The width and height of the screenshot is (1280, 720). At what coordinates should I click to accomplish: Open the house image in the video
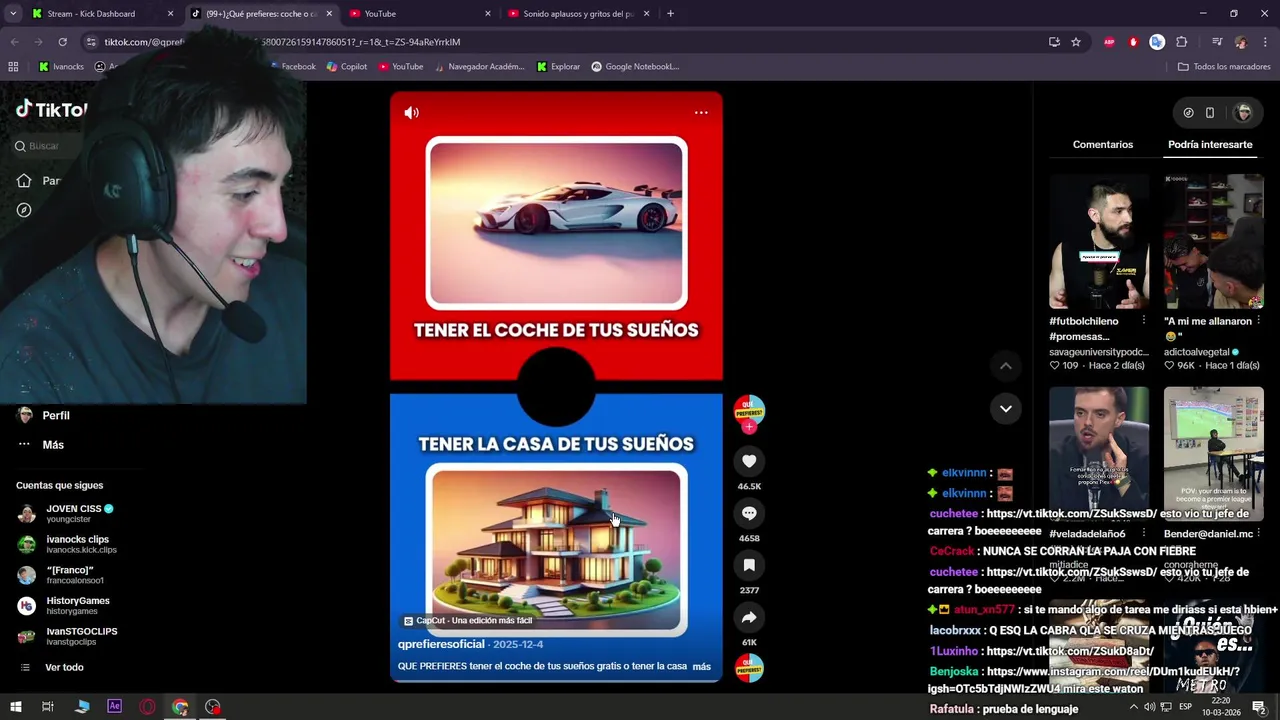556,550
